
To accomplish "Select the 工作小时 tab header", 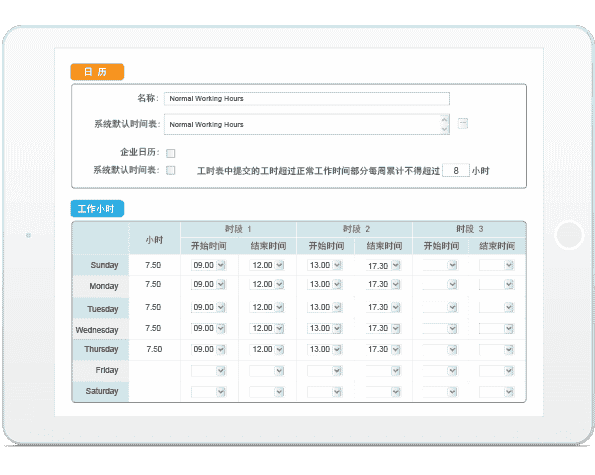I will pos(97,209).
